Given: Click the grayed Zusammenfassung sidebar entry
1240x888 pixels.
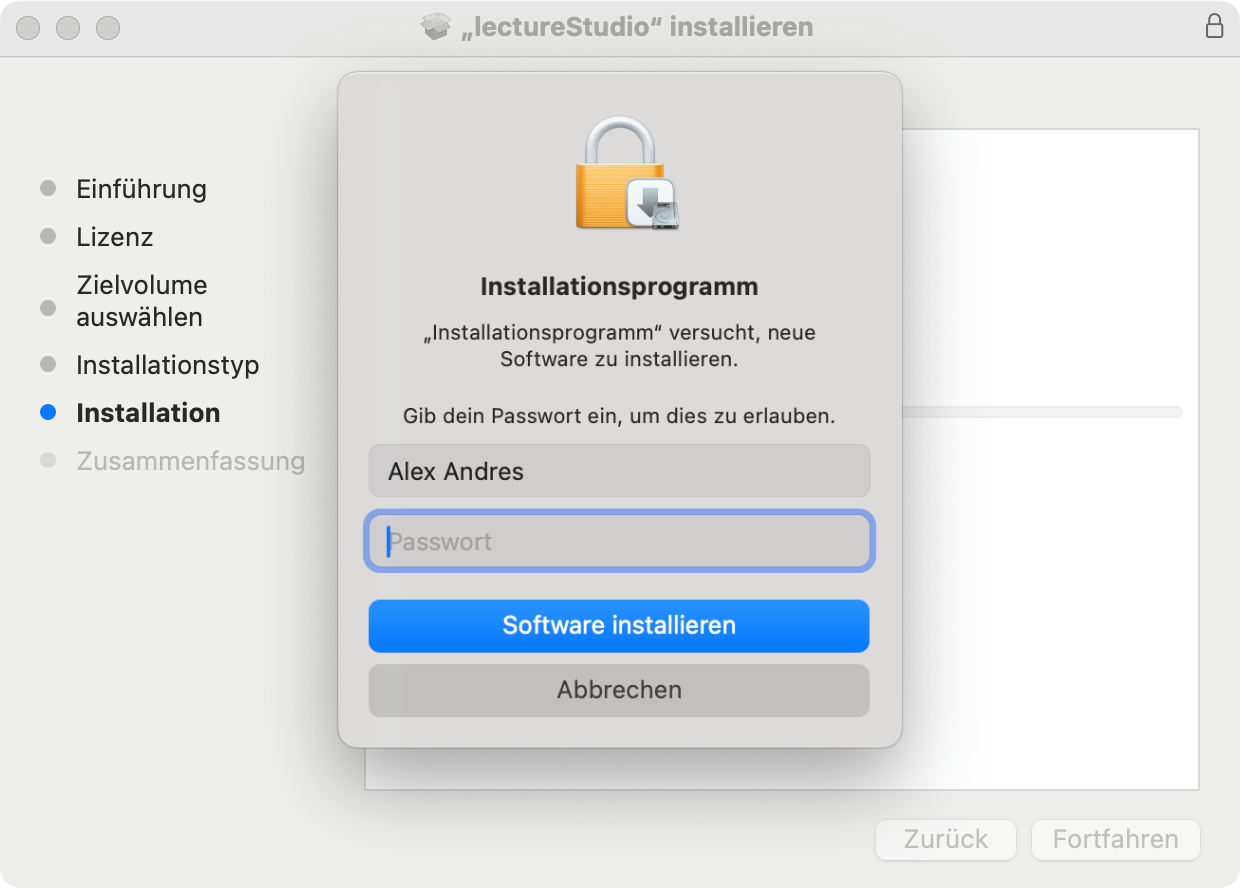Looking at the screenshot, I should pos(190,460).
